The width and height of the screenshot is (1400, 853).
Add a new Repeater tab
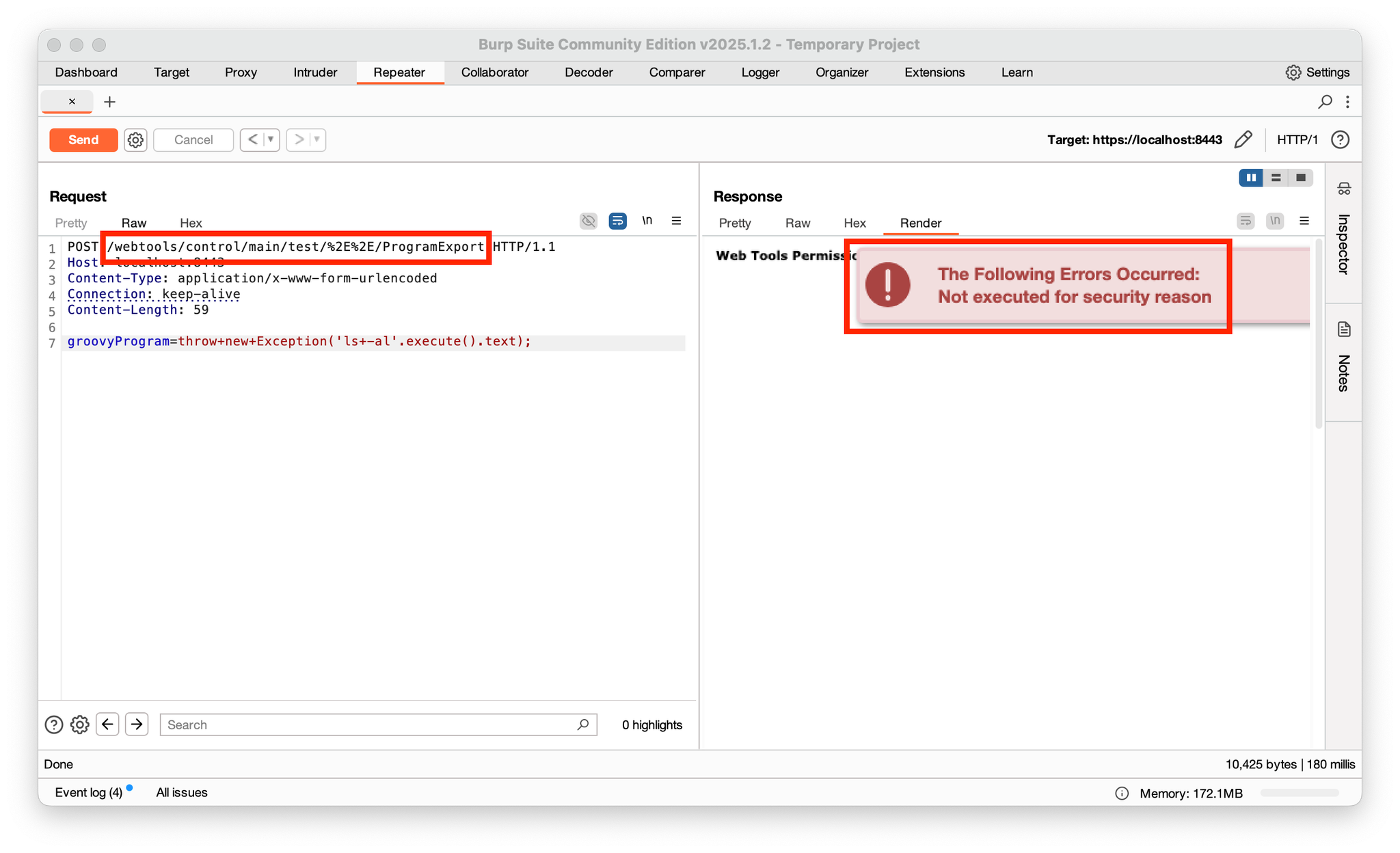[x=109, y=102]
